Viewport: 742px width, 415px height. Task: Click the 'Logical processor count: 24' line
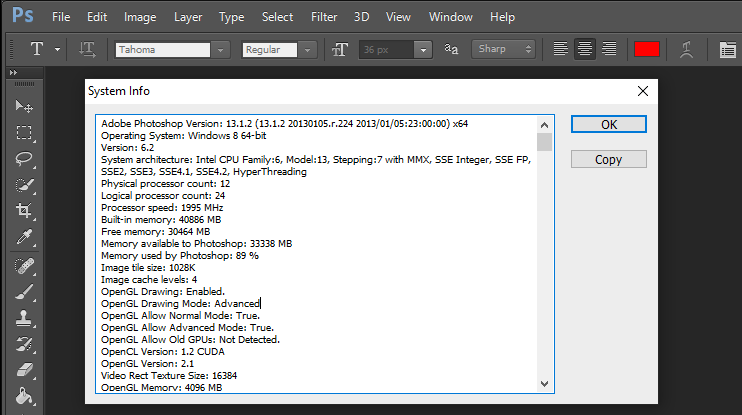(x=163, y=196)
